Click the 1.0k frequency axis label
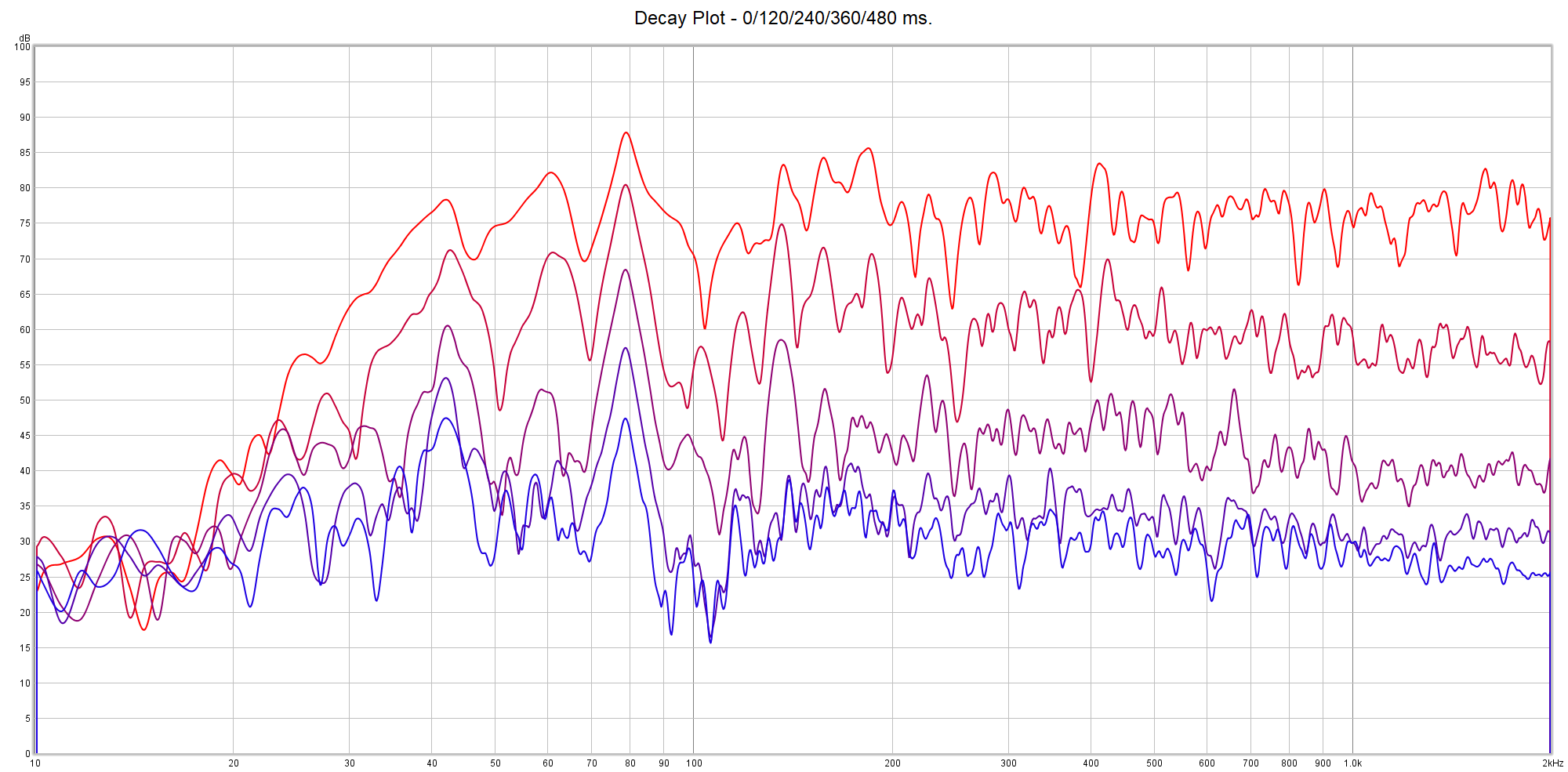Screen dimensions: 1568x772 [1352, 763]
